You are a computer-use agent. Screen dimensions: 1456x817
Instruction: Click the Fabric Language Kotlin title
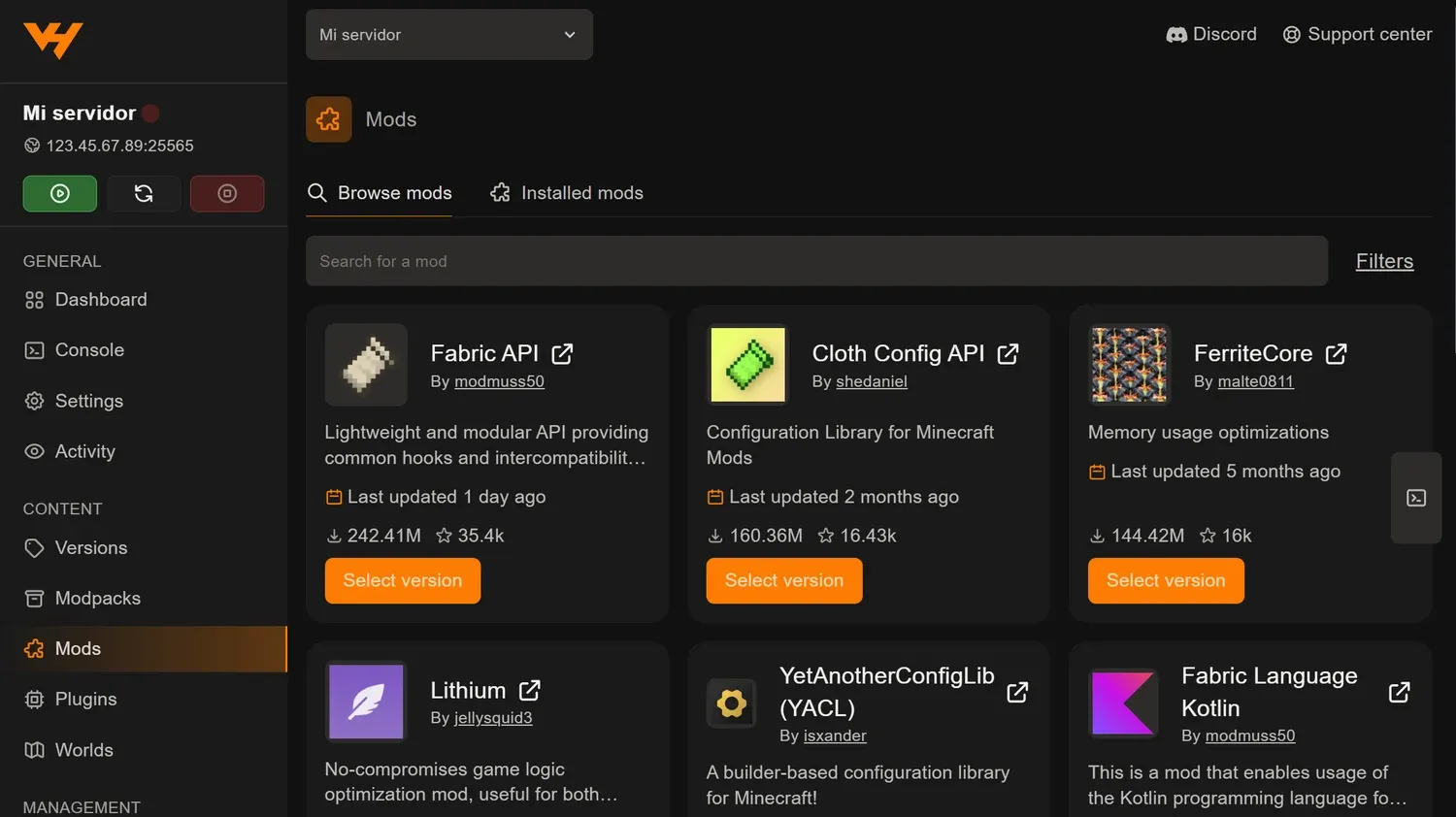tap(1270, 692)
